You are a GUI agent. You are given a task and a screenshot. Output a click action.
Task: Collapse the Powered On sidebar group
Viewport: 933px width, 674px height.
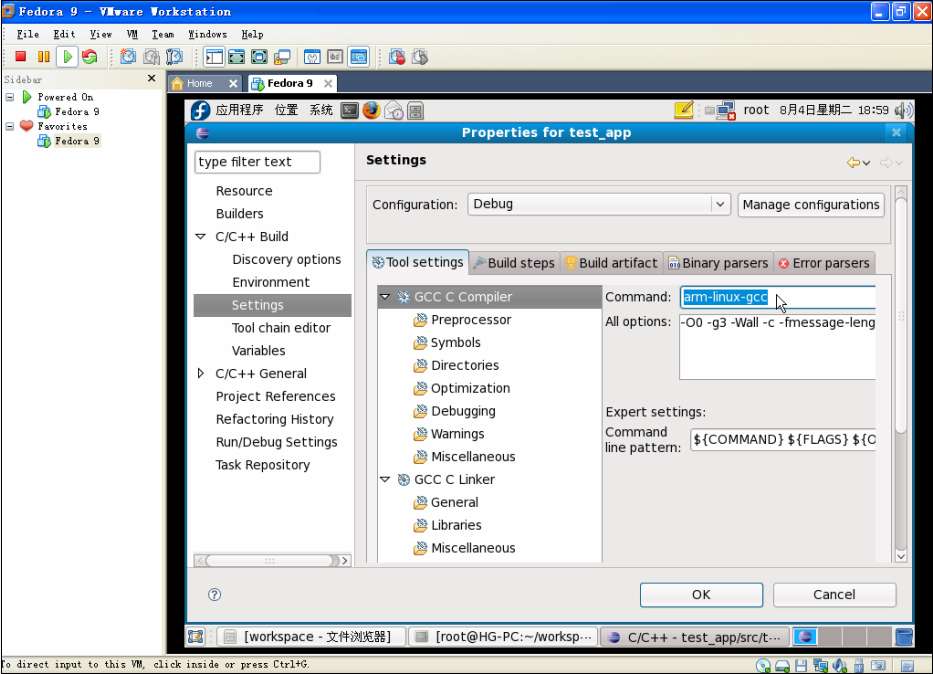point(10,96)
